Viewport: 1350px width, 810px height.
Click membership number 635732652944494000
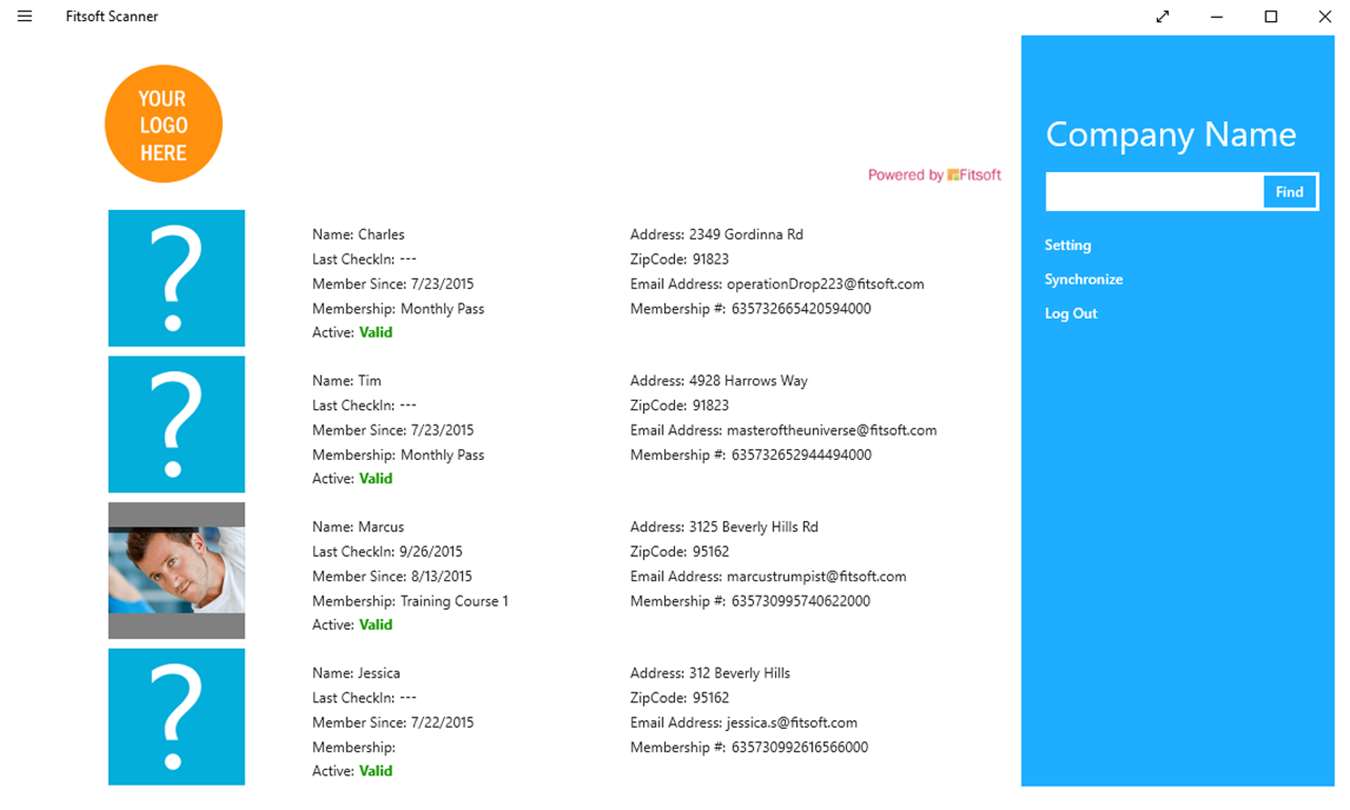[802, 454]
